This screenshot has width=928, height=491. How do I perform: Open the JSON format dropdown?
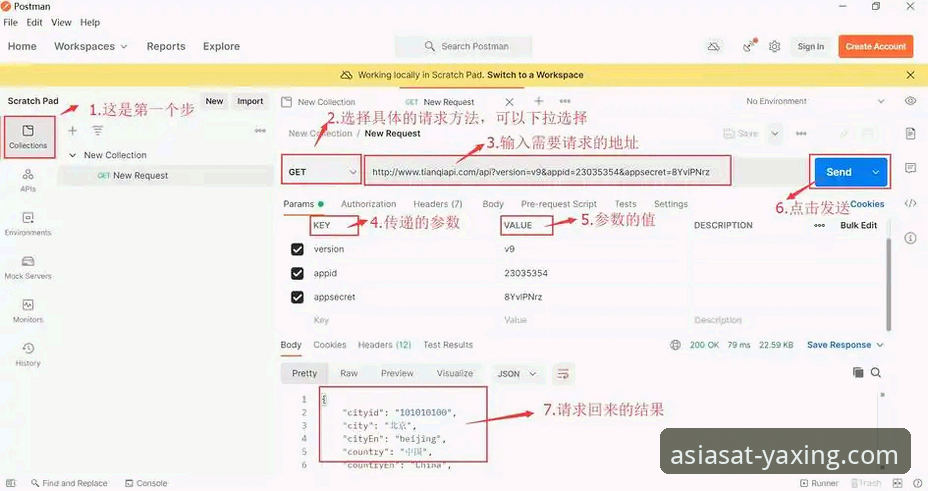pyautogui.click(x=517, y=374)
